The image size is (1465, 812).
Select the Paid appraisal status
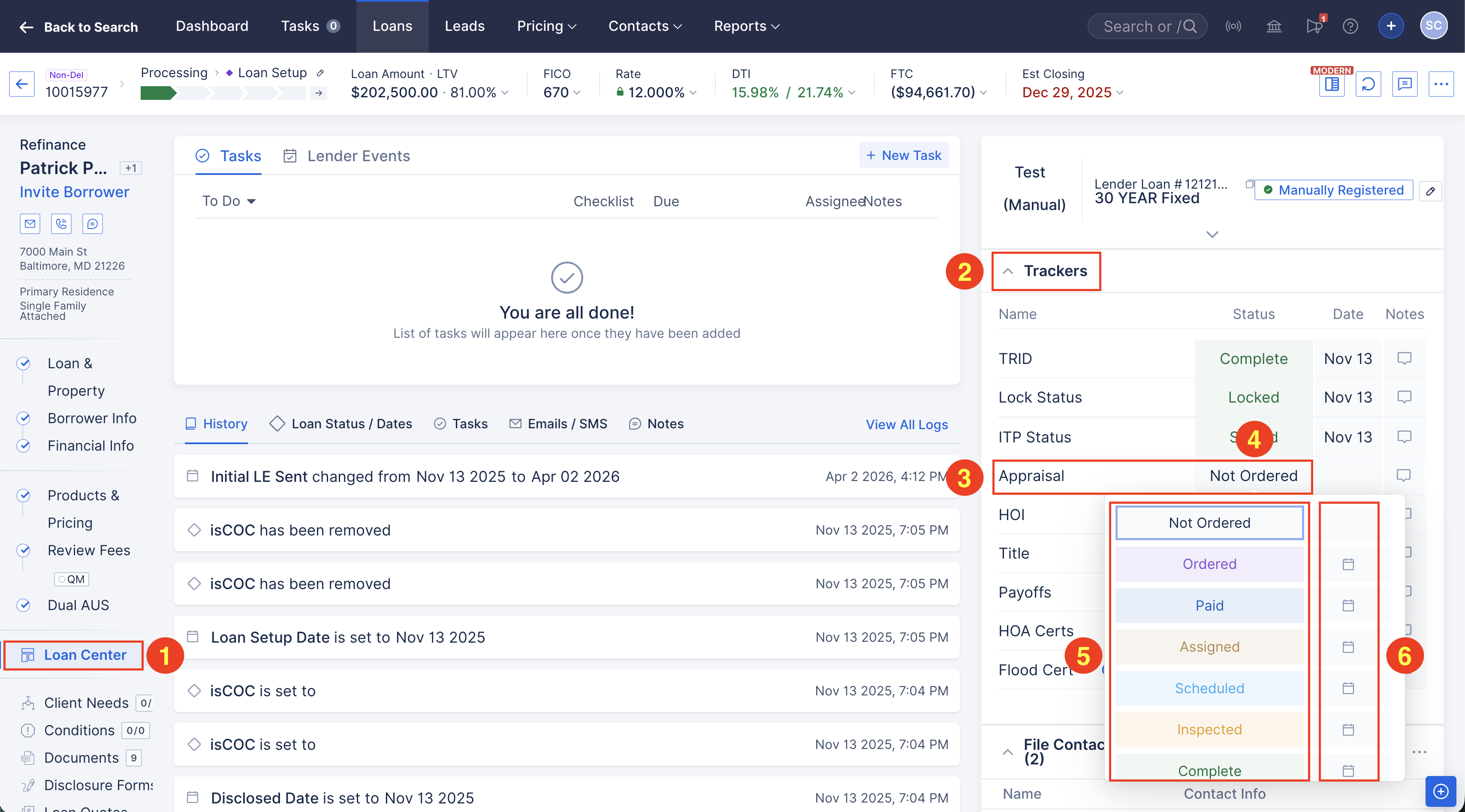click(x=1209, y=605)
